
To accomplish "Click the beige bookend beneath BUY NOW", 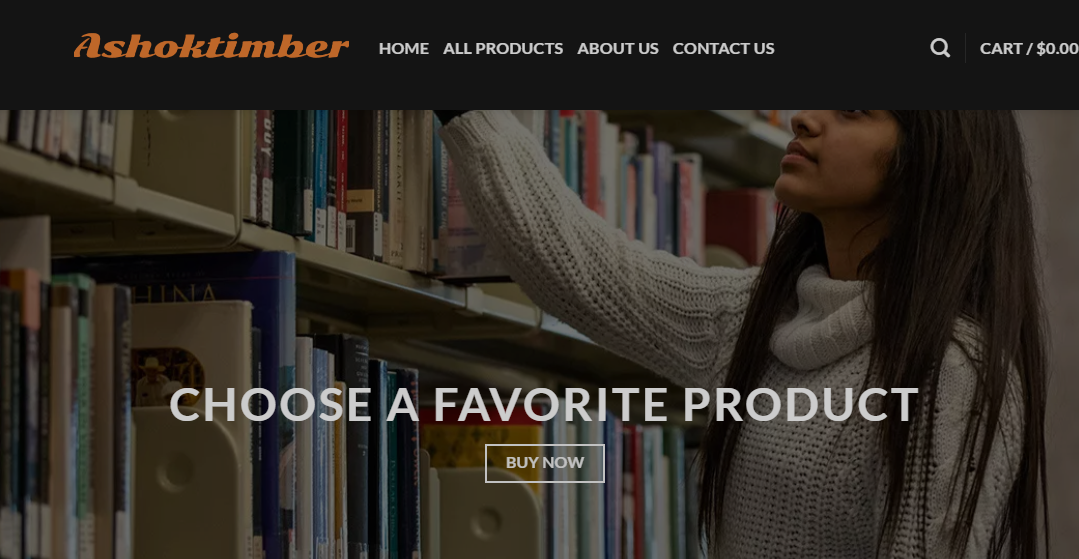I will click(x=489, y=513).
